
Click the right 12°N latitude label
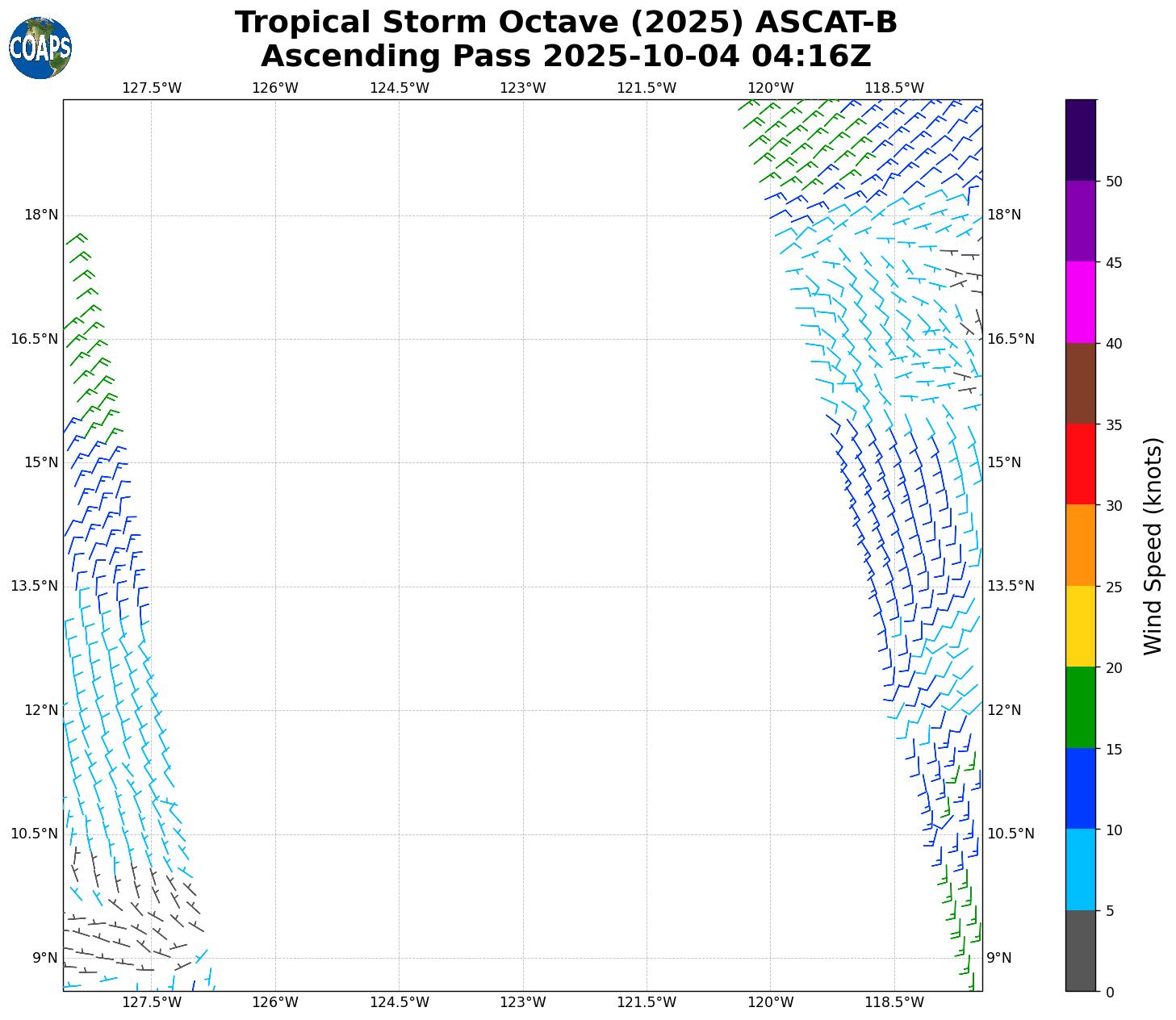coord(1004,710)
